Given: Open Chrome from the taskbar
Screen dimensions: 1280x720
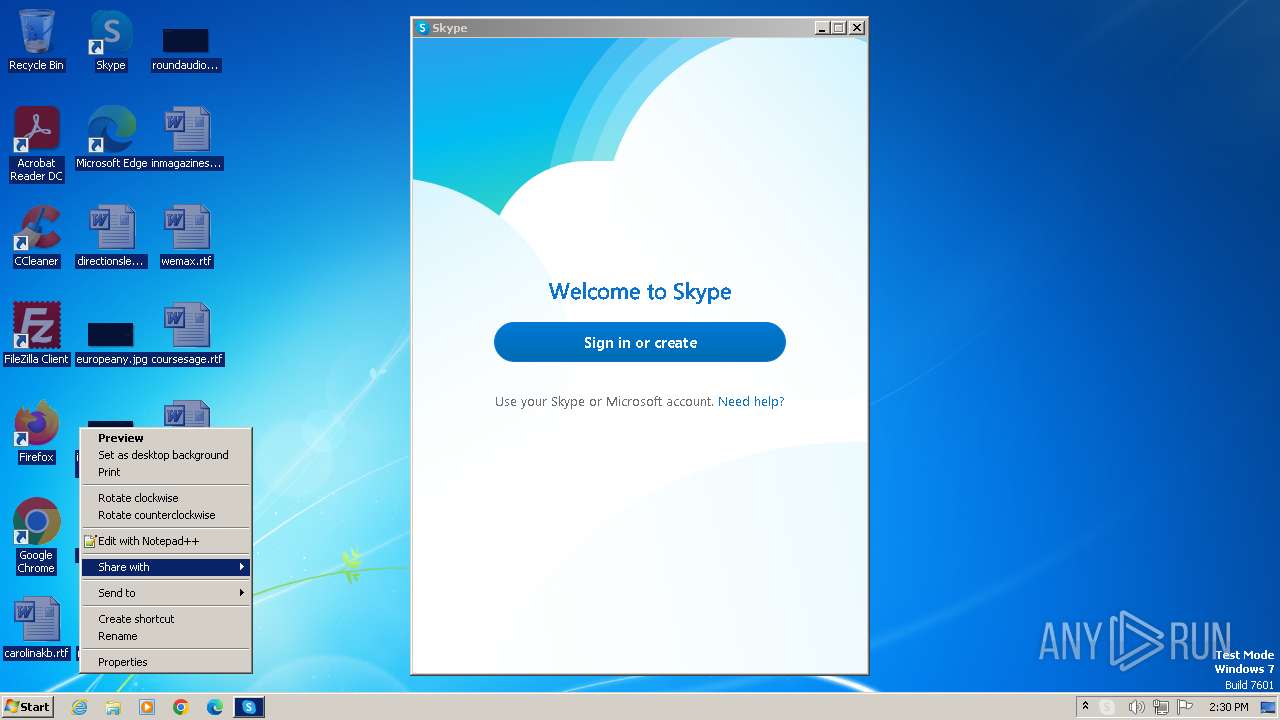Looking at the screenshot, I should click(x=181, y=707).
